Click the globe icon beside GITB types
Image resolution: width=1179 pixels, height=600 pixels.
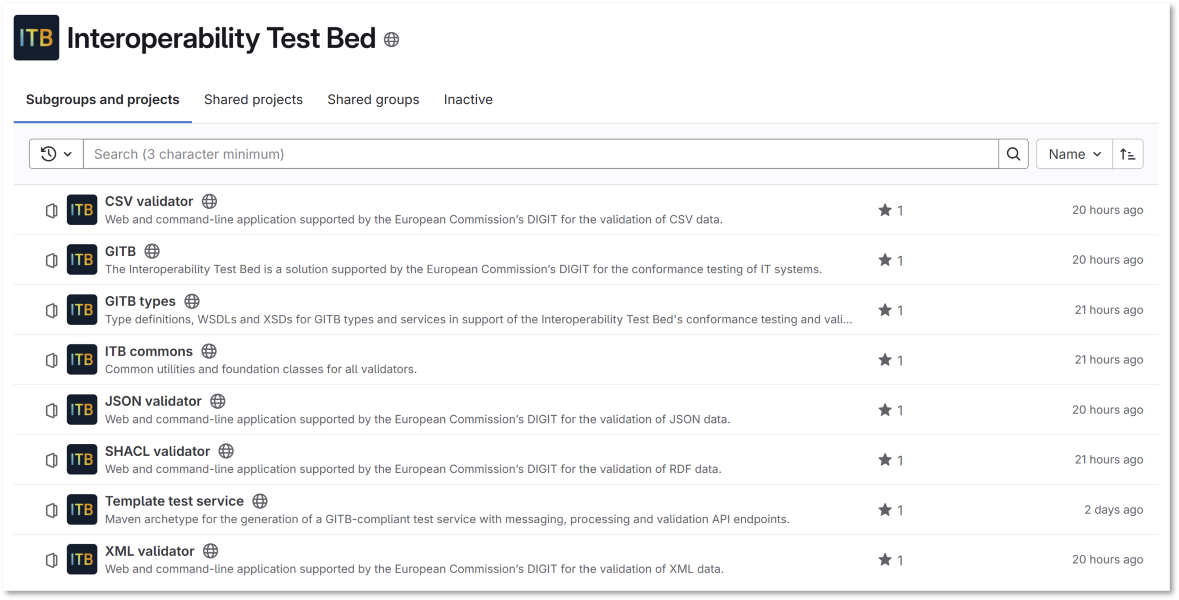click(x=192, y=301)
